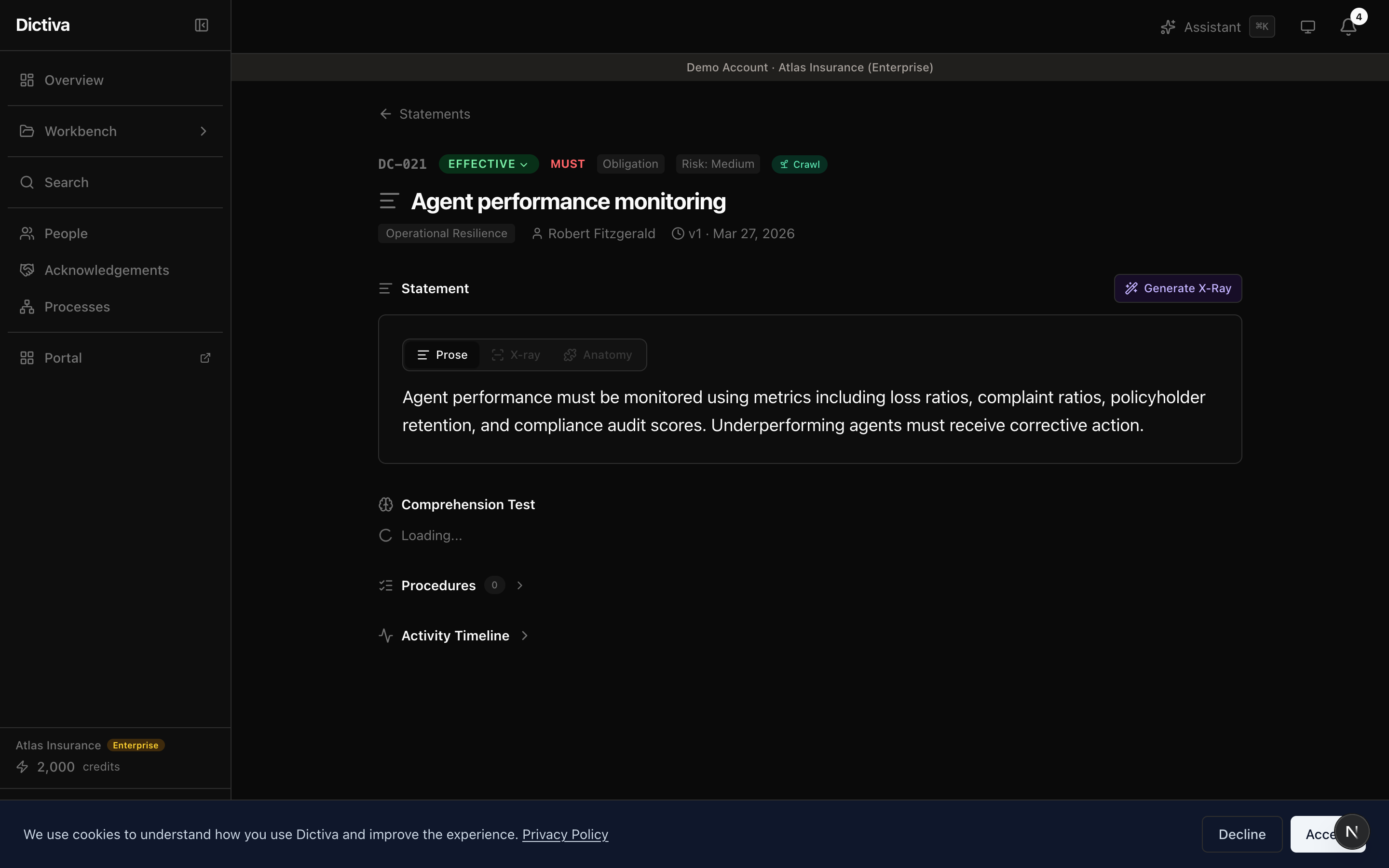Open Acknowledgements in sidebar
This screenshot has height=868, width=1389.
point(107,271)
